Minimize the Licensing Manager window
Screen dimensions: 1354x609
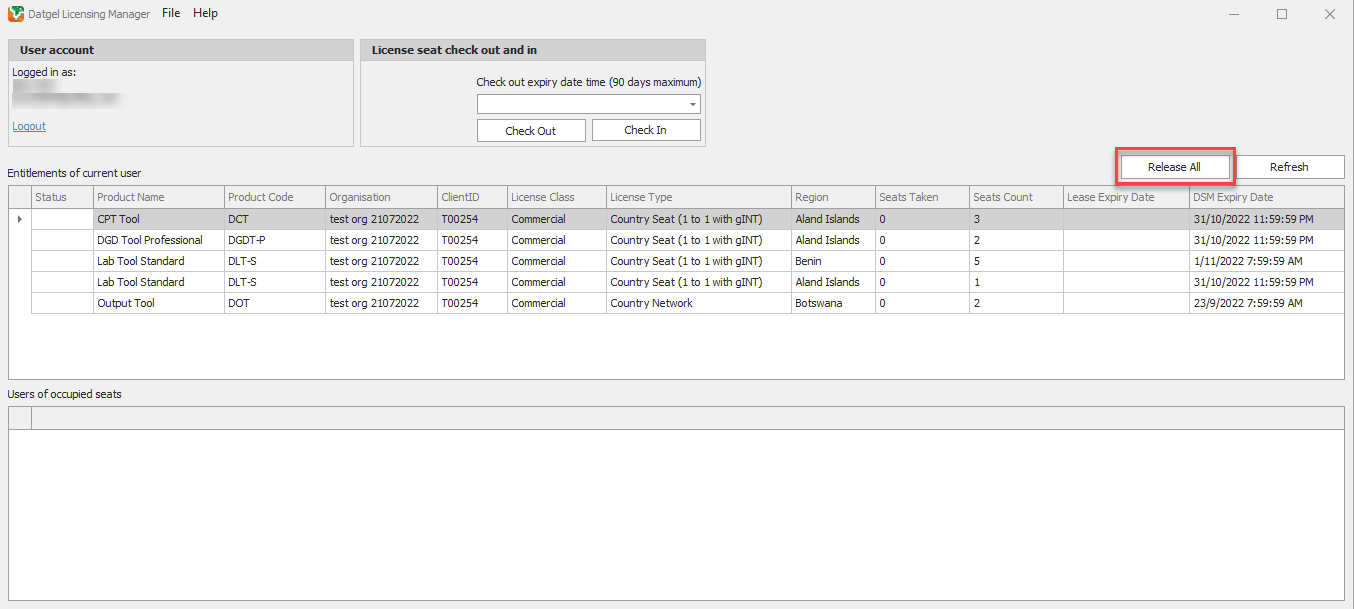pyautogui.click(x=1234, y=14)
